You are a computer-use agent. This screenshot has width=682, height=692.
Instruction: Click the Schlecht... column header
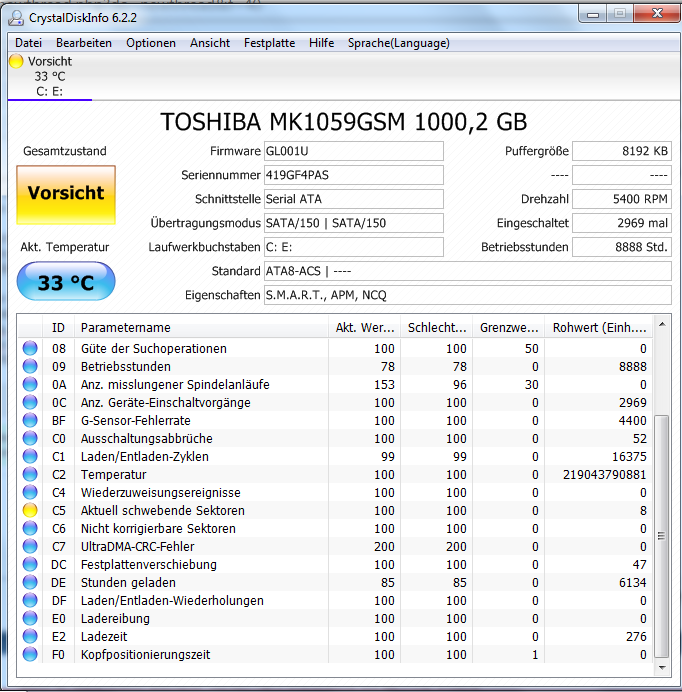[x=437, y=327]
